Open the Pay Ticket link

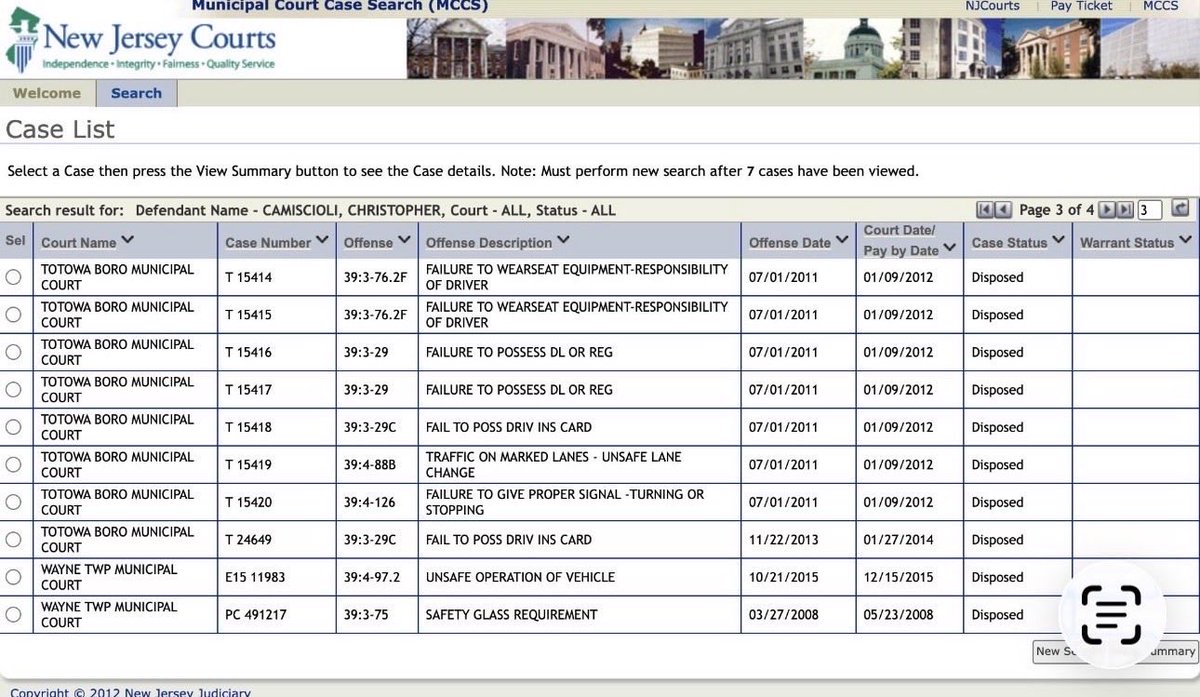click(x=1081, y=6)
